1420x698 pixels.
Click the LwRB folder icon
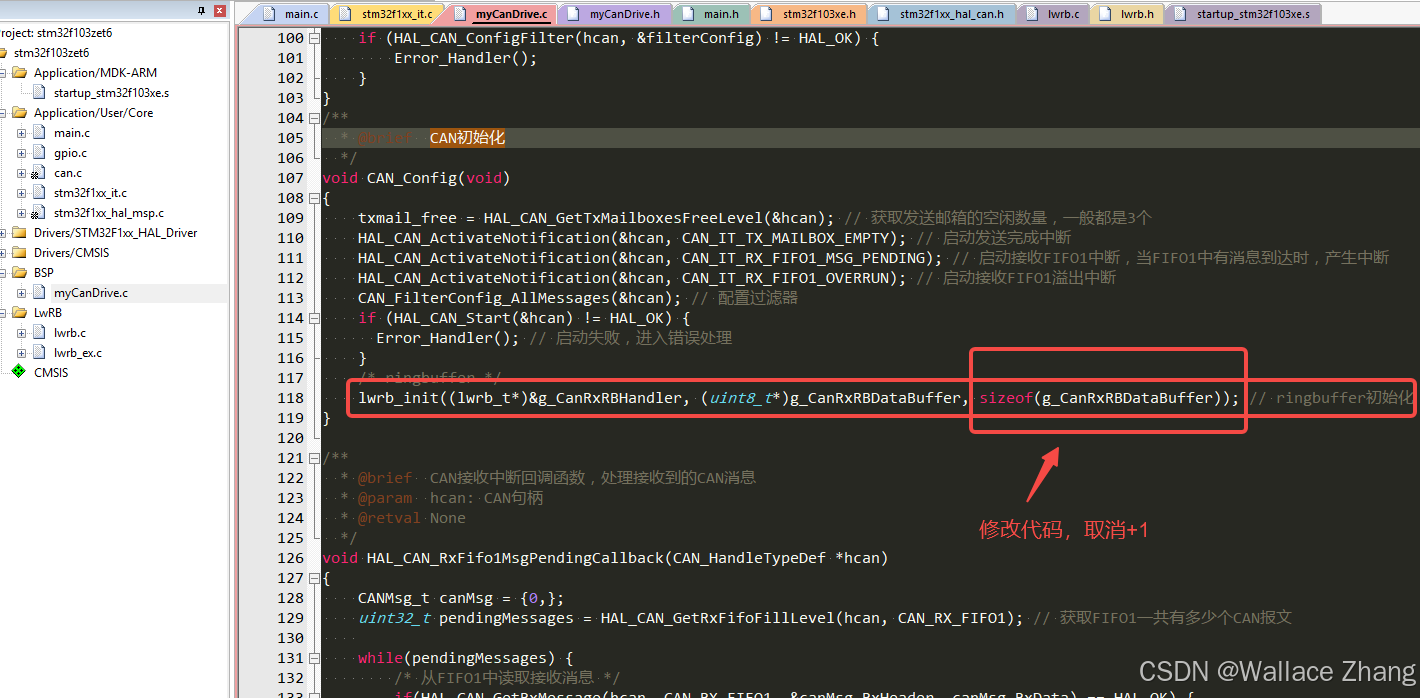point(19,313)
